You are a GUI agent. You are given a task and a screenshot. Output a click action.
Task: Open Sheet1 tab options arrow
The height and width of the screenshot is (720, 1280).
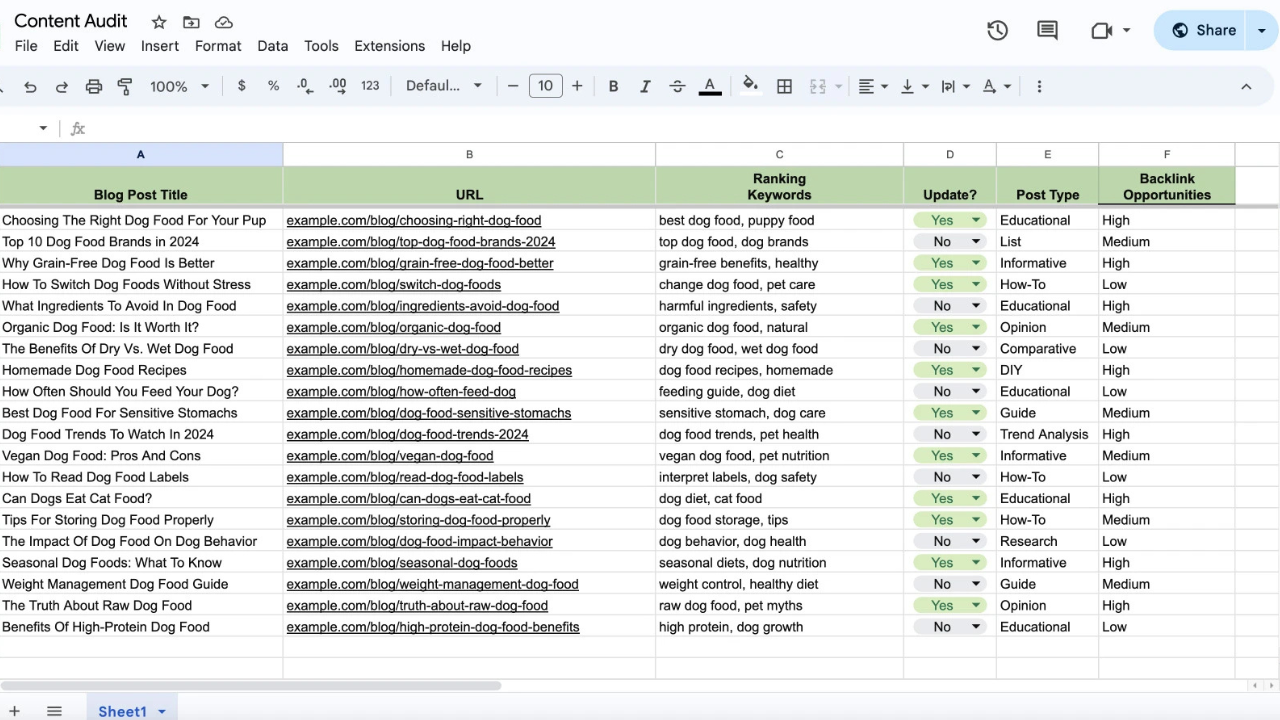[x=162, y=711]
